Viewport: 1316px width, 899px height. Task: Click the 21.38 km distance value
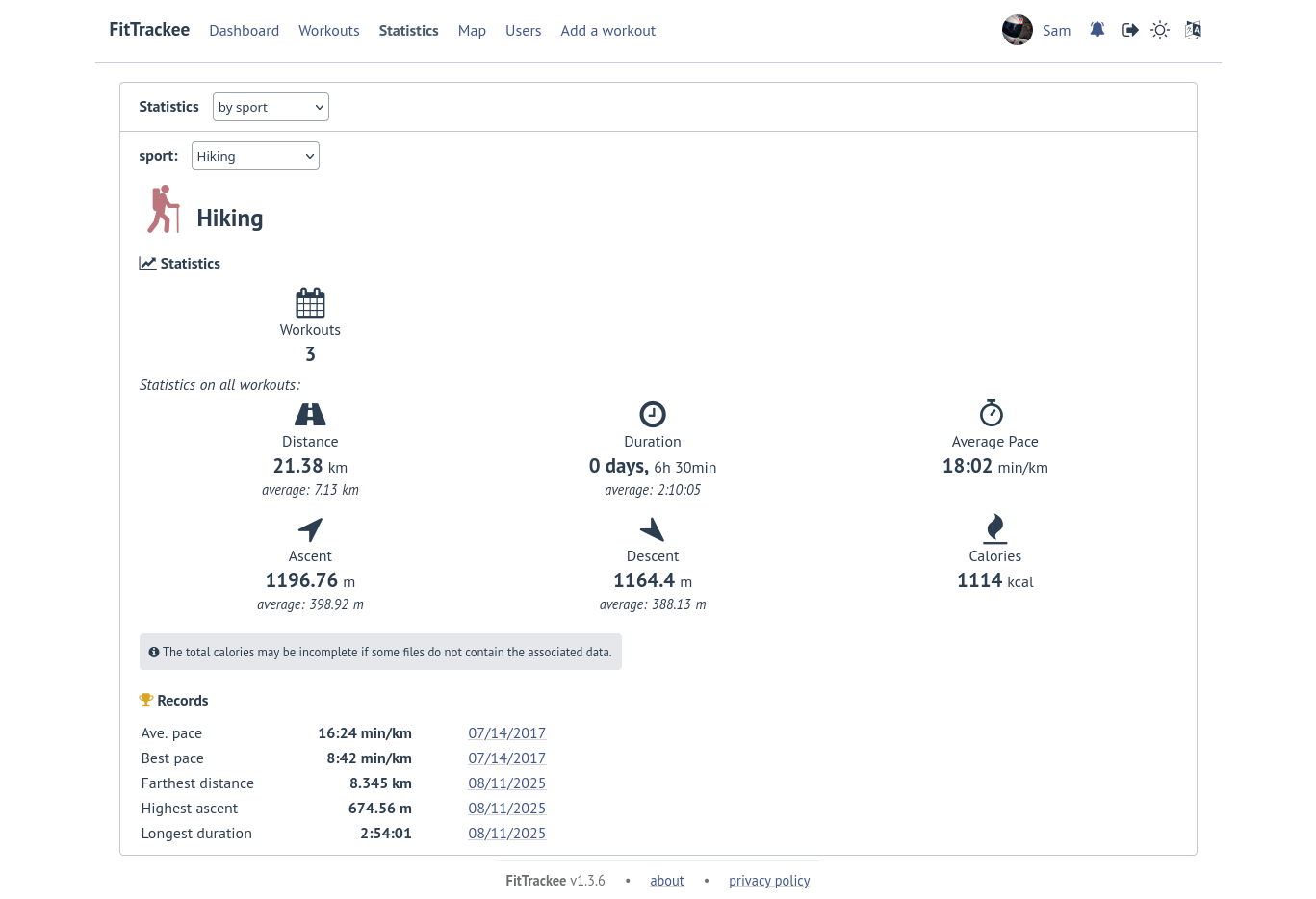tap(310, 466)
